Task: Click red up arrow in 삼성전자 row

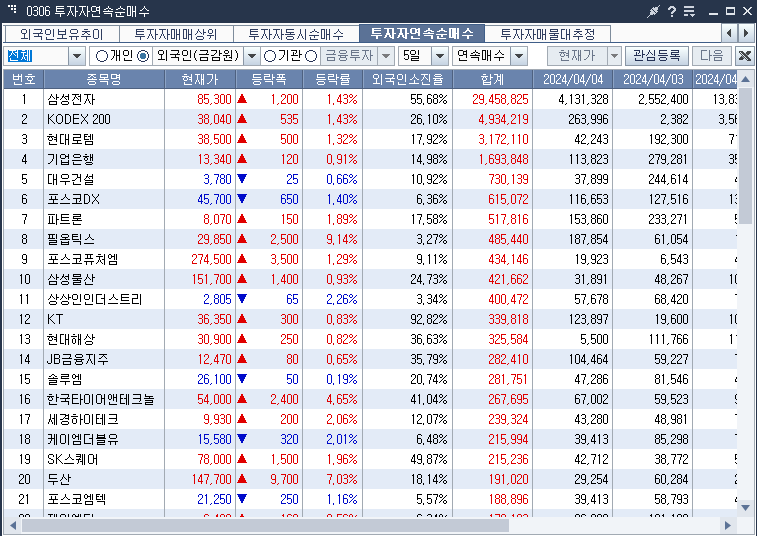Action: point(242,99)
